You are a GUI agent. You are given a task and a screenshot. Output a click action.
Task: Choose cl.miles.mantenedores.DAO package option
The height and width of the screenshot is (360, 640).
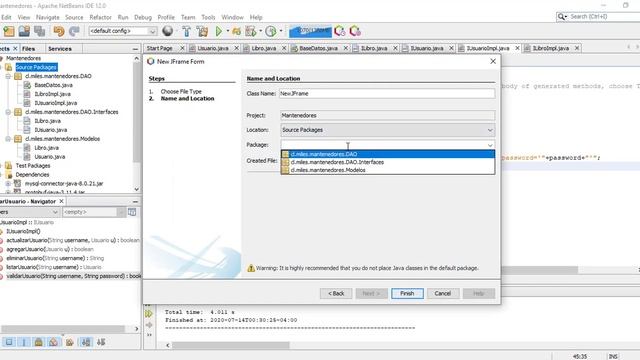click(388, 154)
